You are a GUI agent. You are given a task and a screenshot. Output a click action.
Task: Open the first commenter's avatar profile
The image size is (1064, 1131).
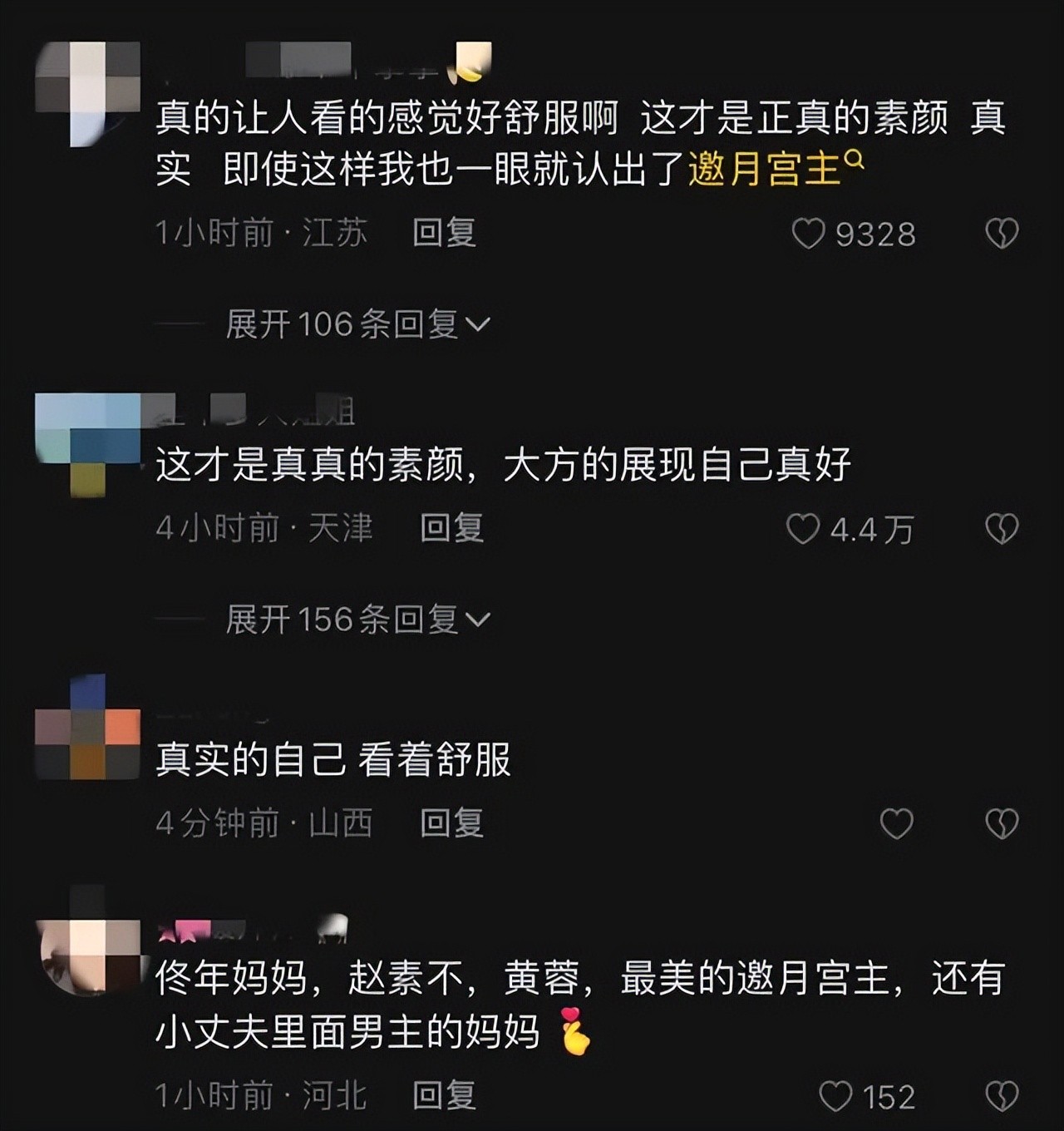click(88, 94)
